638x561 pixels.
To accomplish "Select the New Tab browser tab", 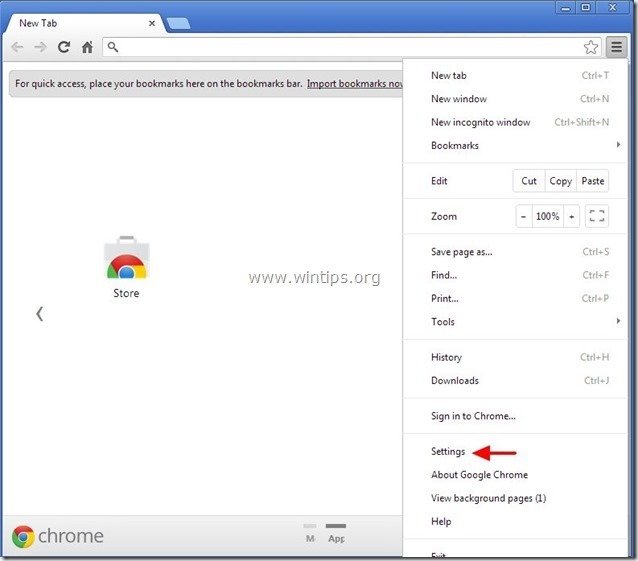I will click(x=83, y=24).
